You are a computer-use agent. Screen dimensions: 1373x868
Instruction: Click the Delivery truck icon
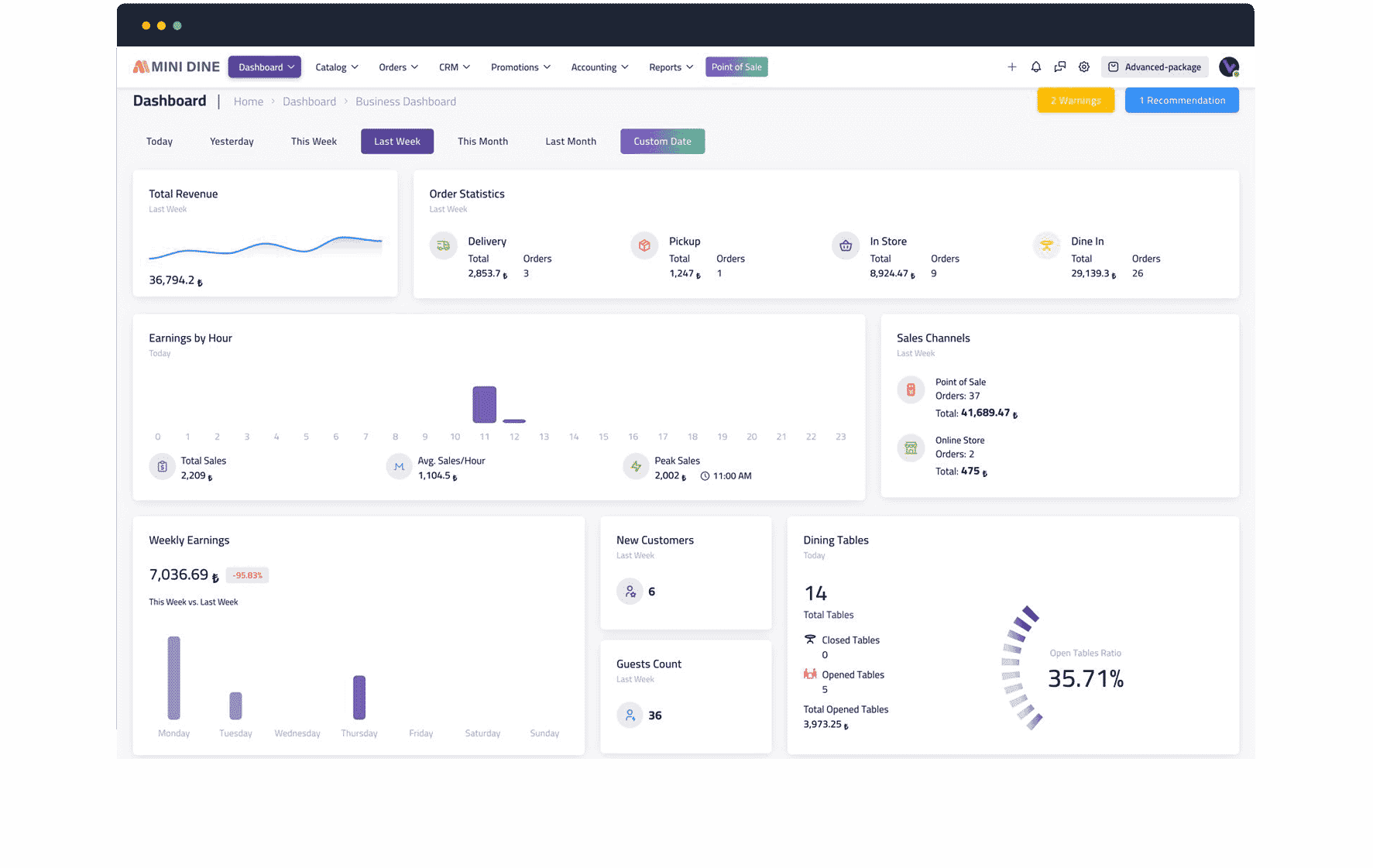(444, 246)
